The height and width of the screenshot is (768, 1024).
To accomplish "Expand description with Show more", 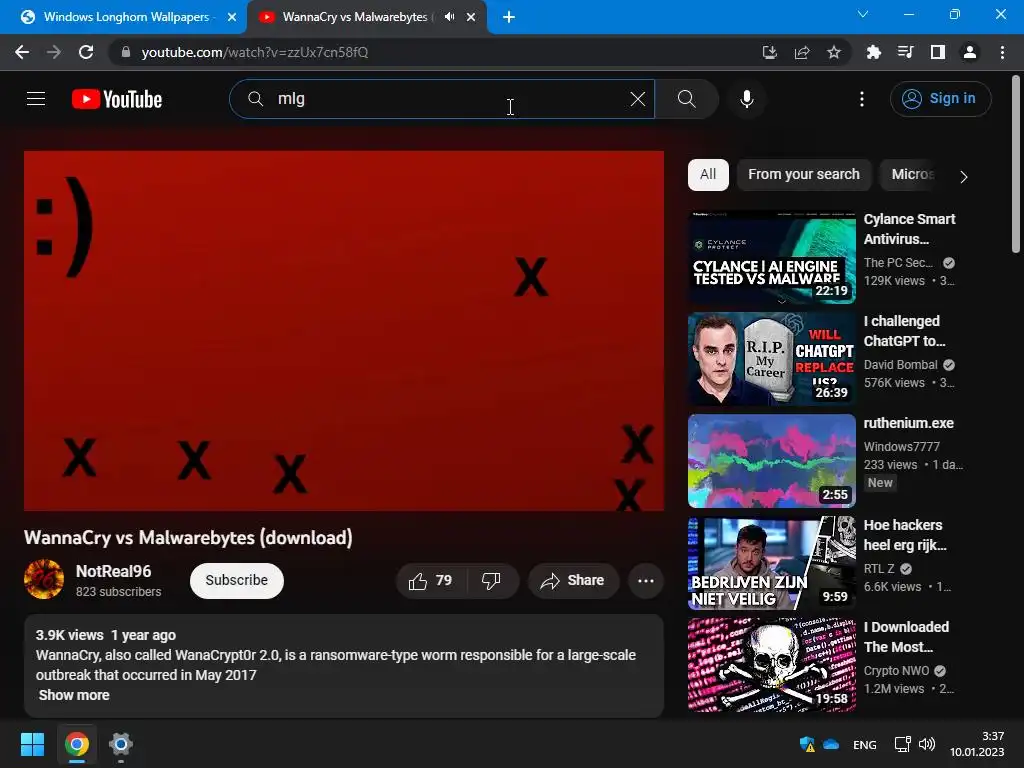I will point(74,695).
